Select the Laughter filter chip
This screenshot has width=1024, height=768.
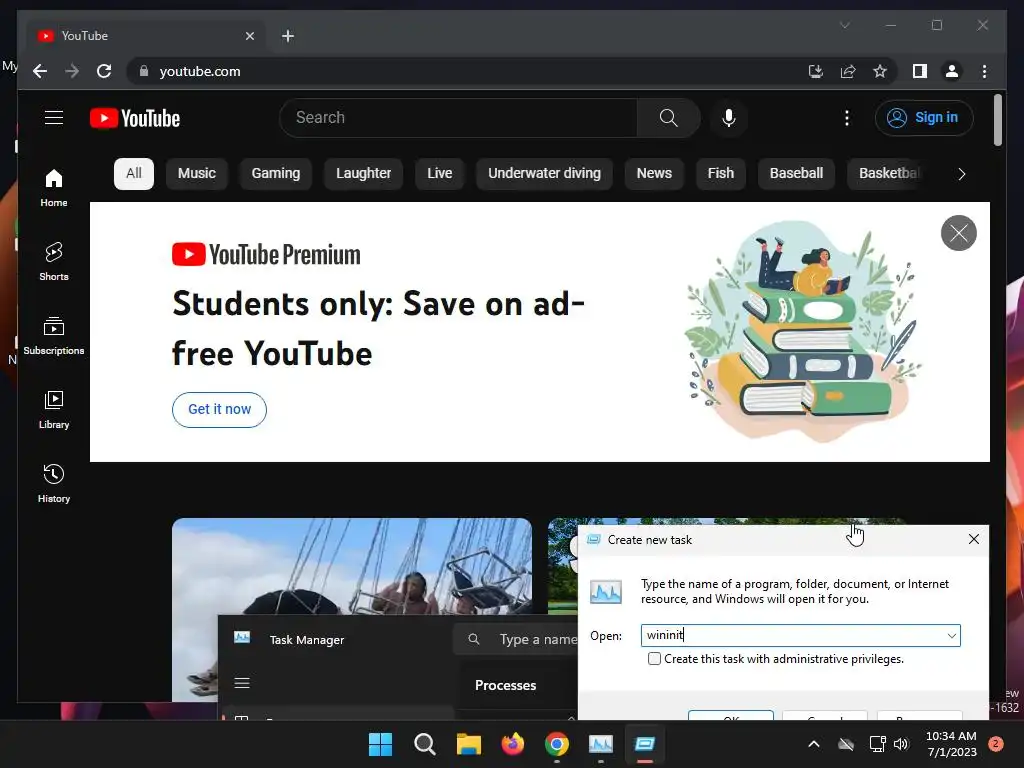point(363,174)
